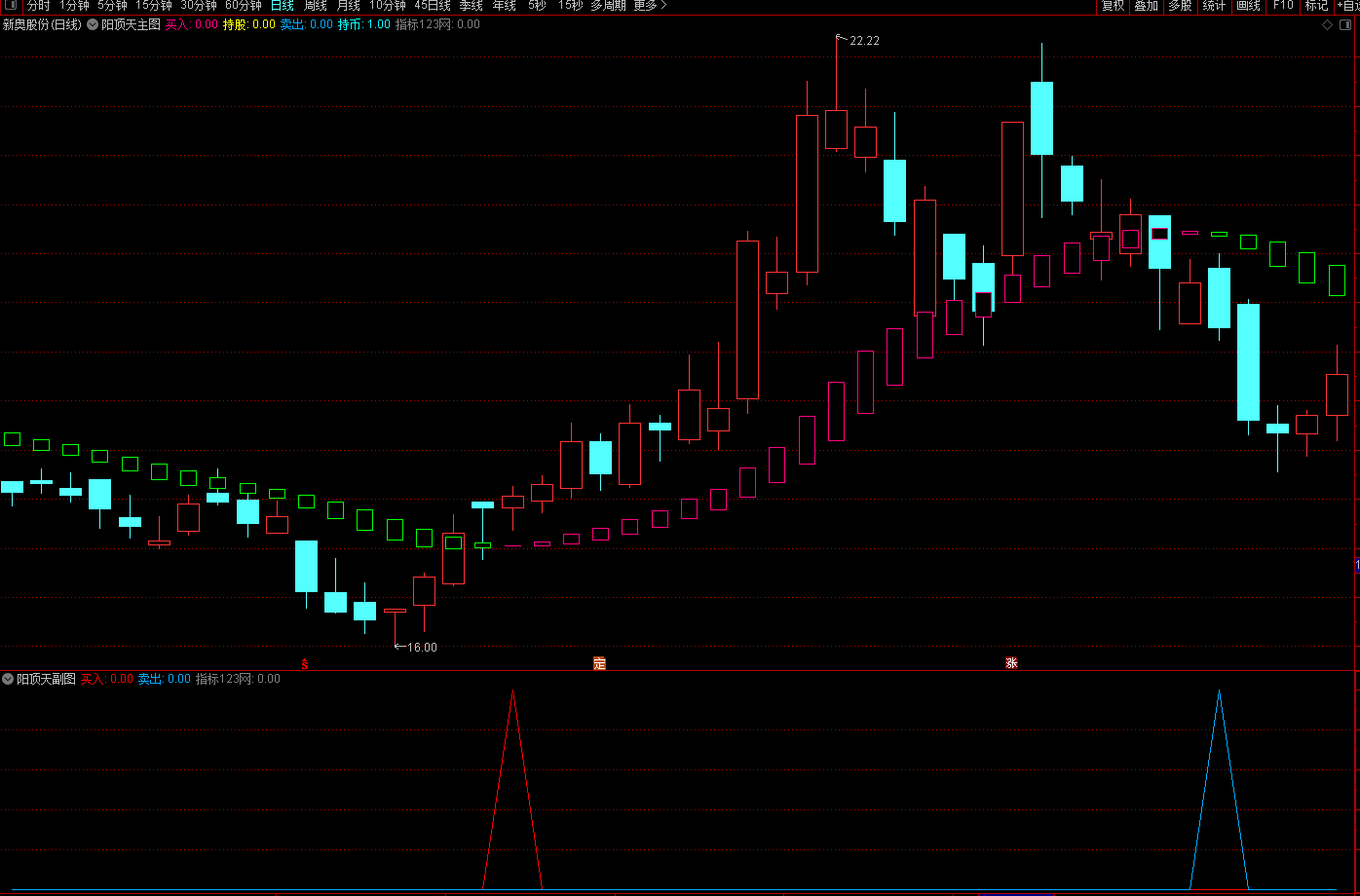Click the orange '定' event marker on timeline
Image resolution: width=1360 pixels, height=896 pixels.
click(599, 664)
